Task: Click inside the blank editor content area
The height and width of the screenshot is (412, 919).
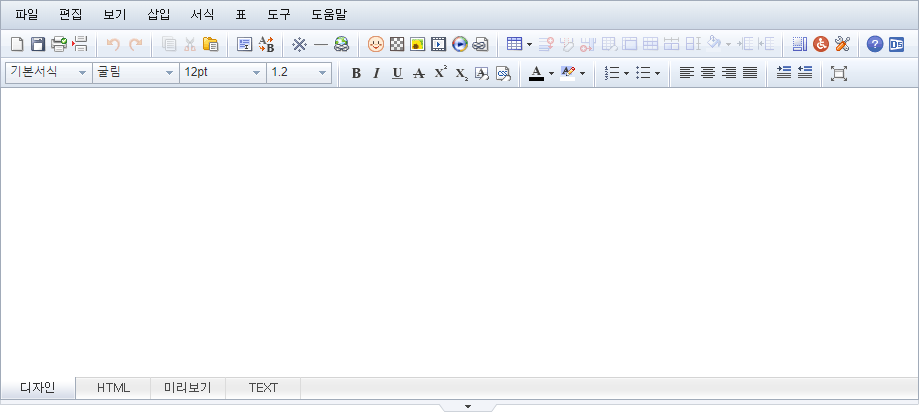Action: click(459, 230)
